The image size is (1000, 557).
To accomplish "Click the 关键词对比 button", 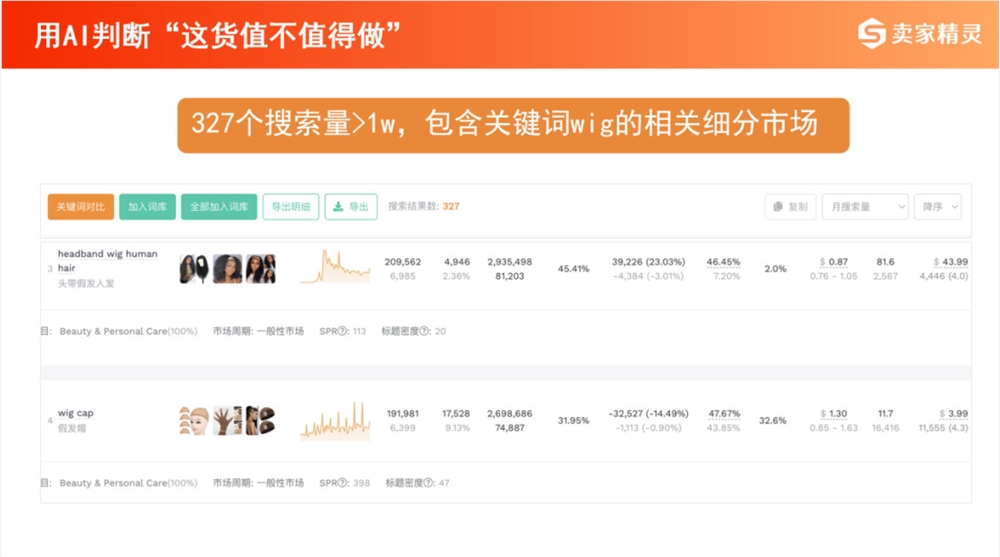I will (x=80, y=207).
